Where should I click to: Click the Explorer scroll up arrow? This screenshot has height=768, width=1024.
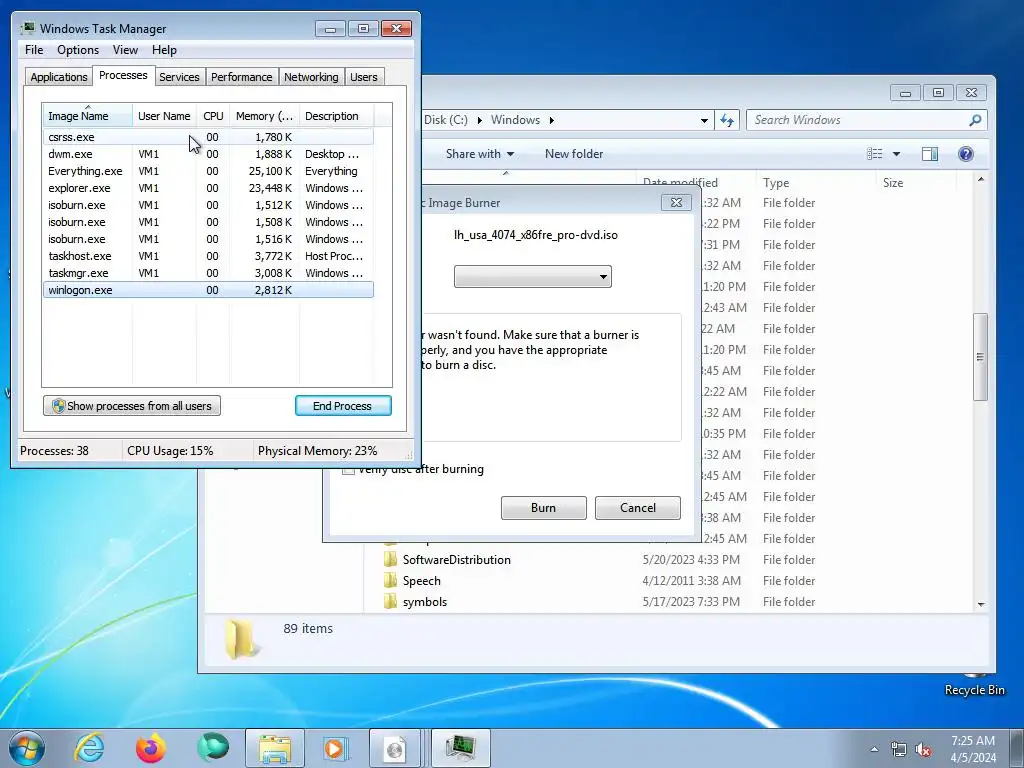pyautogui.click(x=980, y=179)
